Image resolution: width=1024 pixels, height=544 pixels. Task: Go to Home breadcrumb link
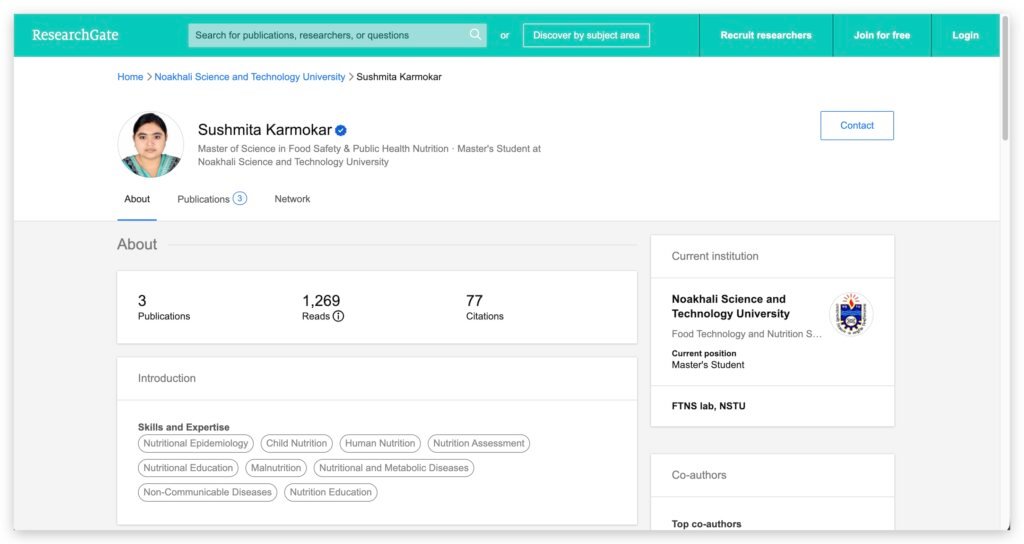coord(130,76)
